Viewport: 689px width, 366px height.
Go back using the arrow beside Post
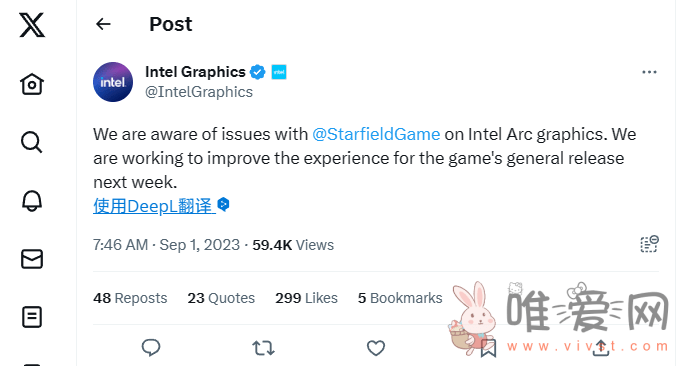pyautogui.click(x=103, y=24)
